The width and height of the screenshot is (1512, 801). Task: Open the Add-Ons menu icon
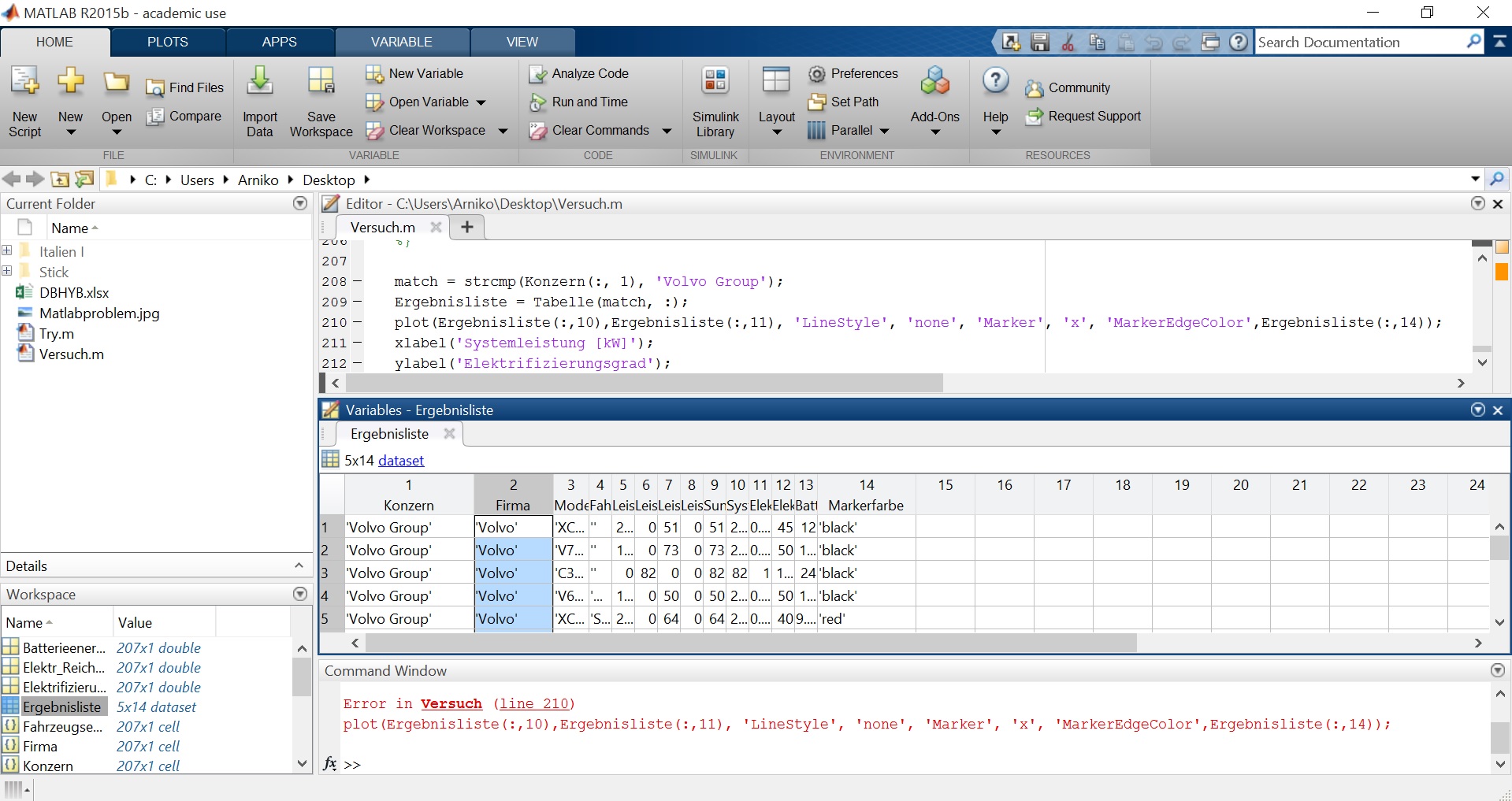(934, 82)
